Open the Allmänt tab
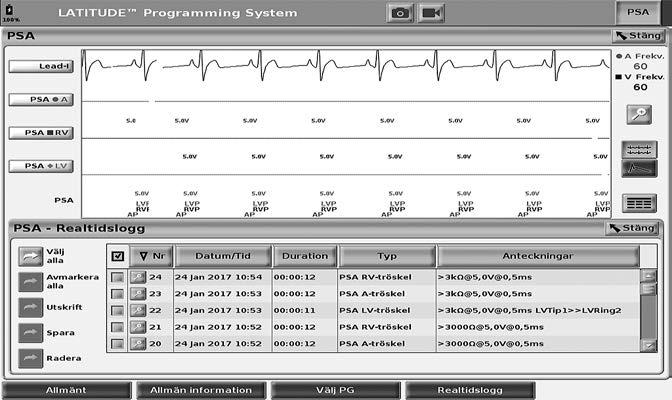Screen dimensions: 672x400 [66, 390]
